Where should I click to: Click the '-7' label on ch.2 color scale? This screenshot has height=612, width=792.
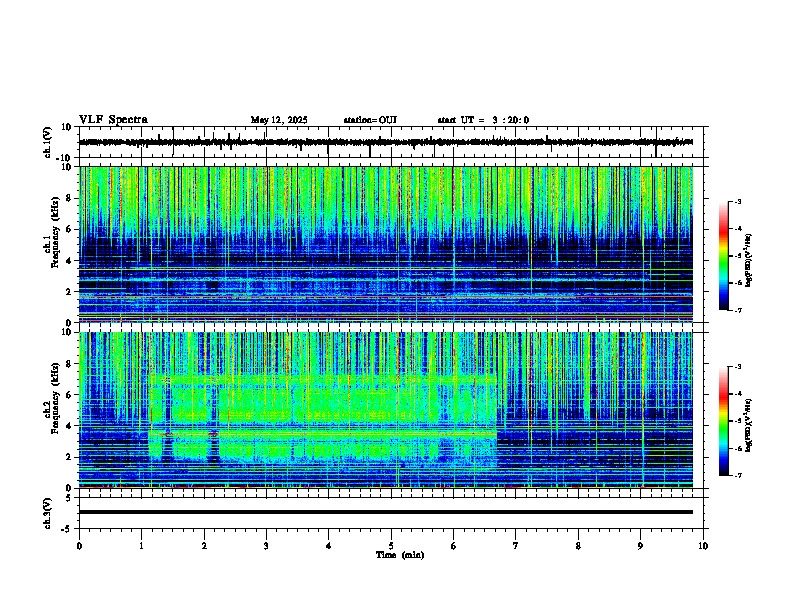point(738,475)
